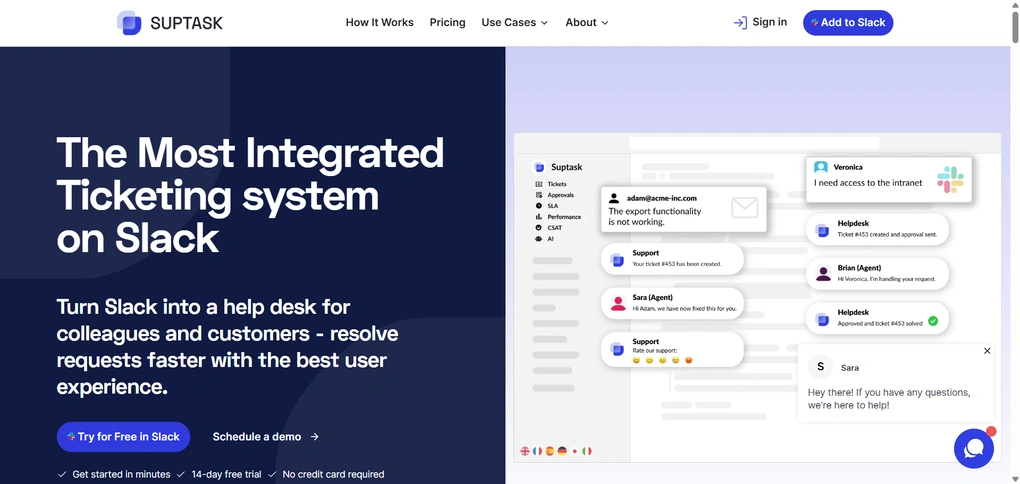Click the green checkmark on ticket solved message
Screen dimensions: 1020x484
(933, 321)
